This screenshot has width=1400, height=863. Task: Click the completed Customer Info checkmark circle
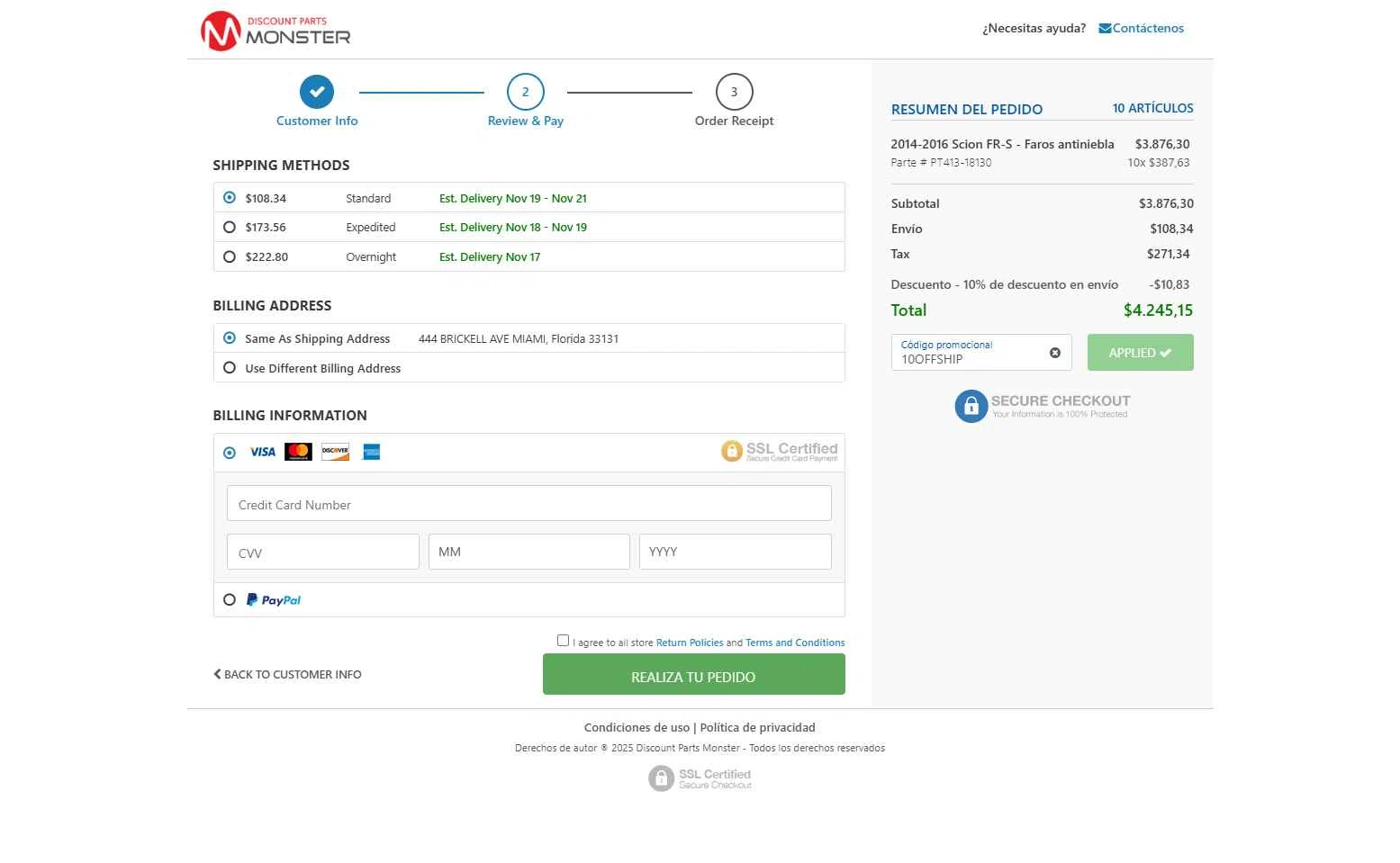(x=317, y=92)
